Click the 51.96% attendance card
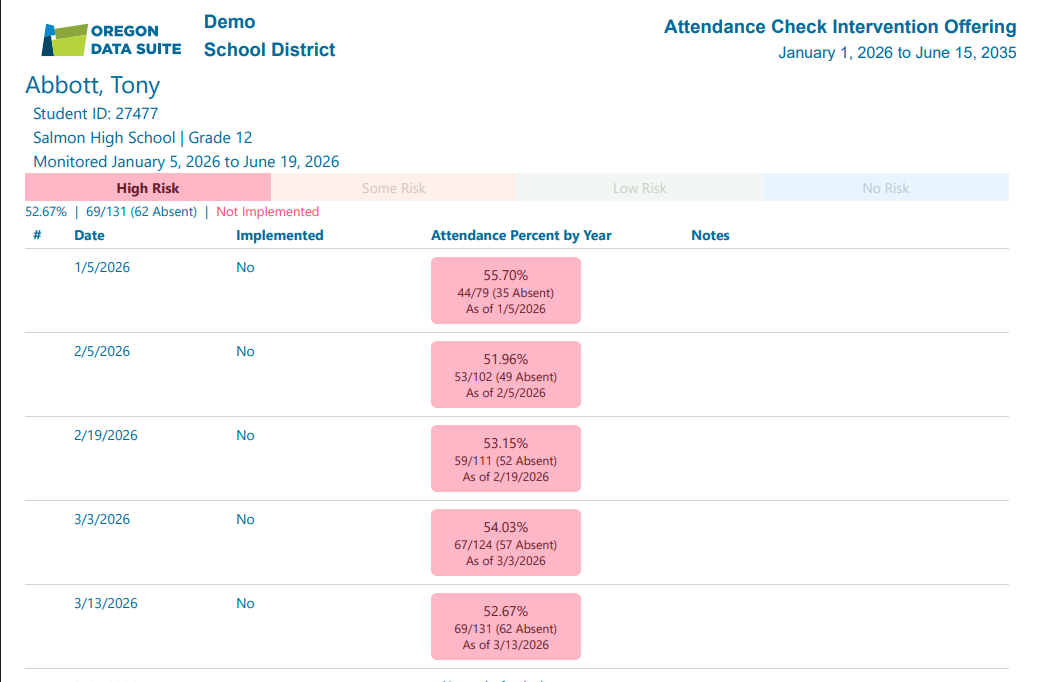 506,375
